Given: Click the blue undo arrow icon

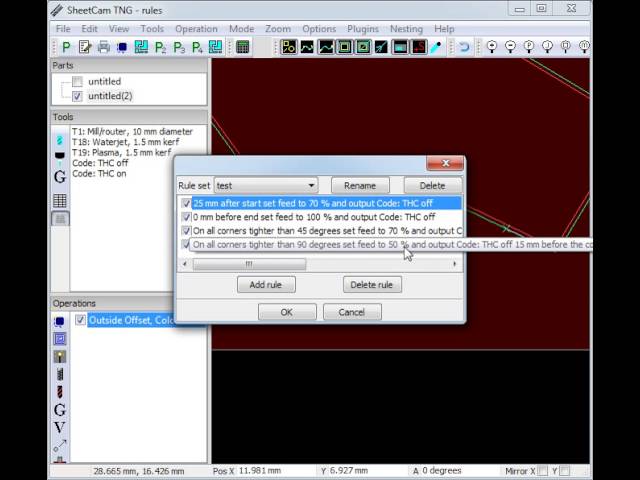Looking at the screenshot, I should pos(464,47).
